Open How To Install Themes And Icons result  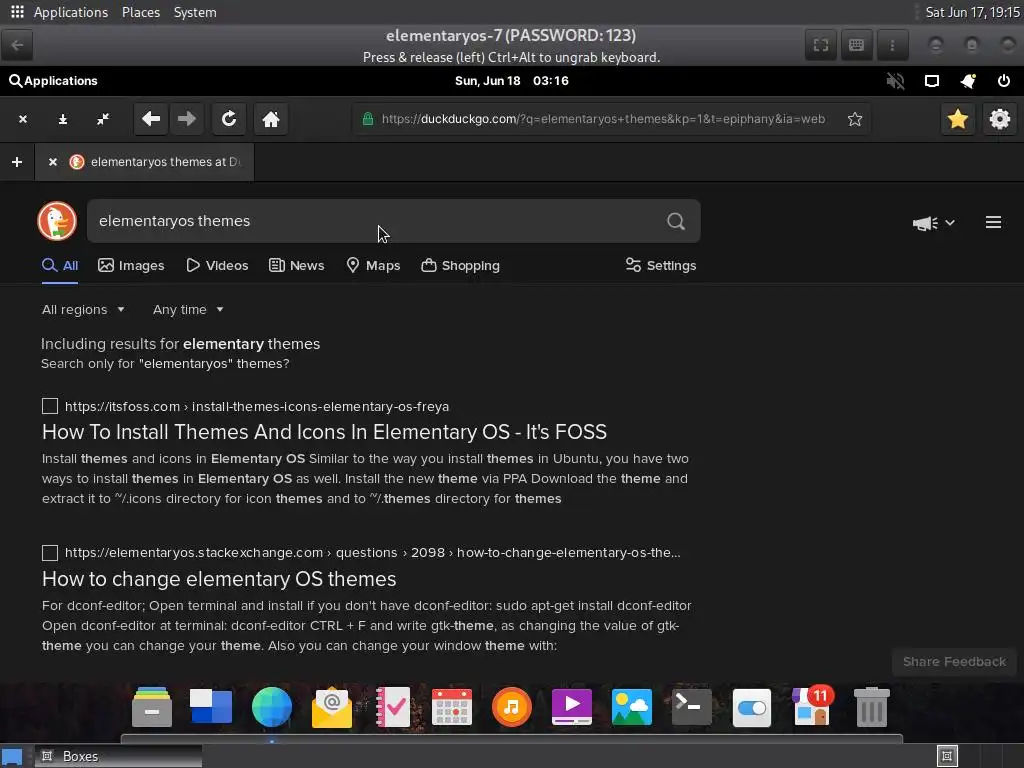[324, 432]
